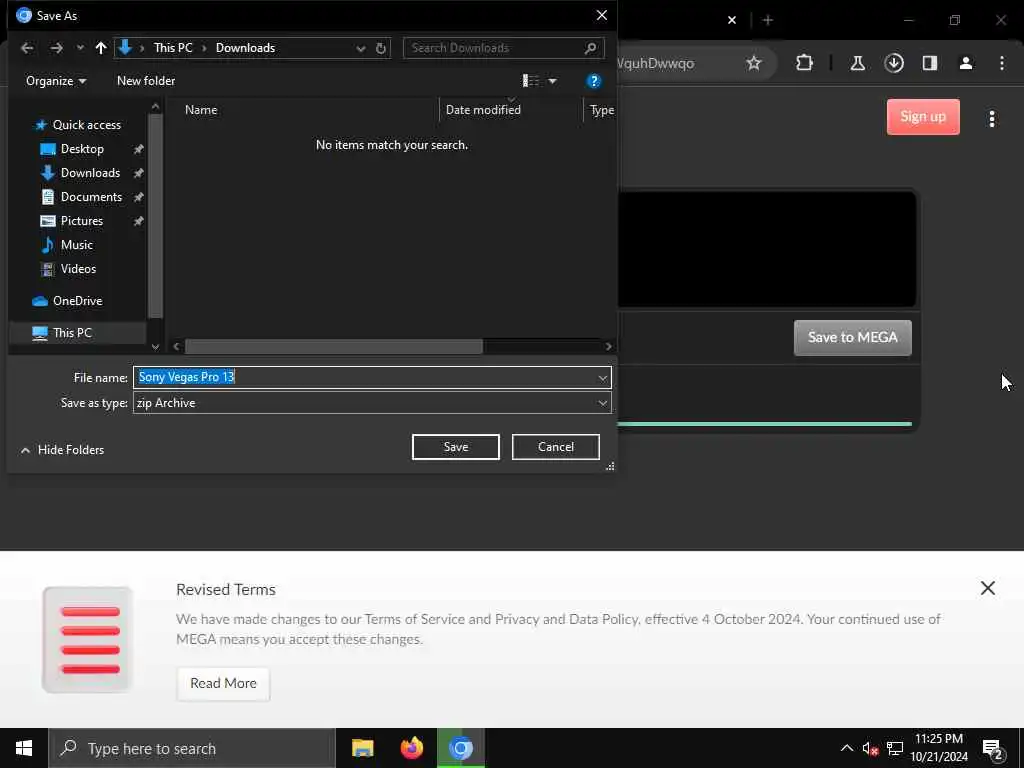Click Read More on Revised Terms

point(223,684)
